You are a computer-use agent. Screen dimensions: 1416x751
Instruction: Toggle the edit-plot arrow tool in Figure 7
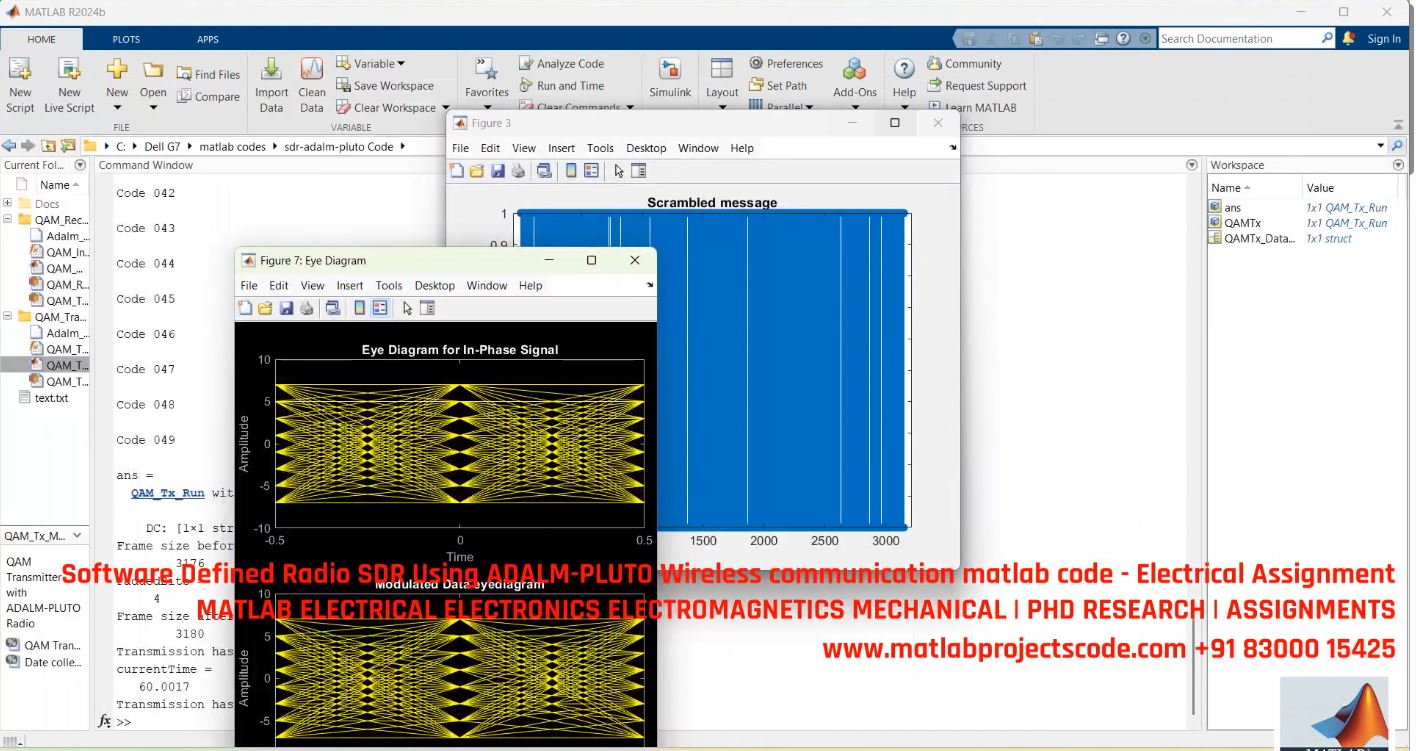[x=407, y=308]
